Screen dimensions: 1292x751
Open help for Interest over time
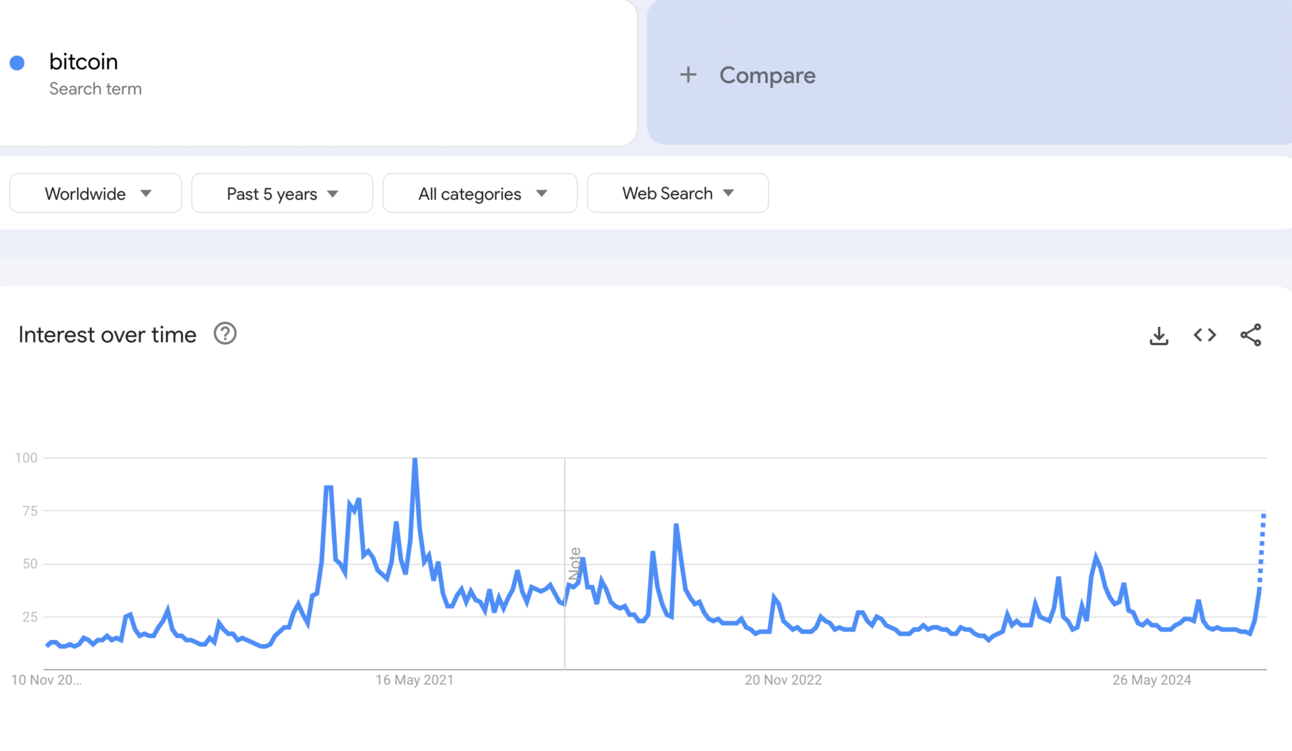(225, 334)
